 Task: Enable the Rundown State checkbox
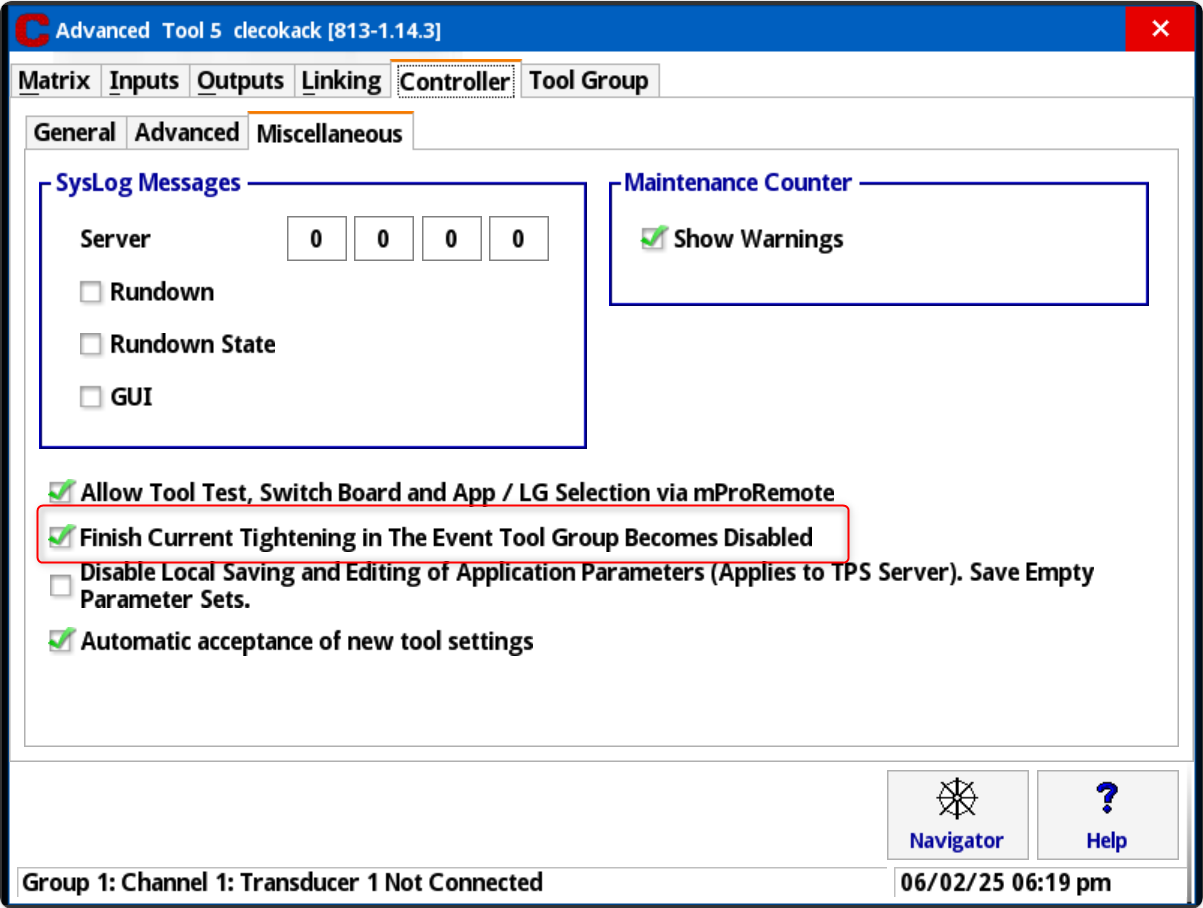point(91,344)
